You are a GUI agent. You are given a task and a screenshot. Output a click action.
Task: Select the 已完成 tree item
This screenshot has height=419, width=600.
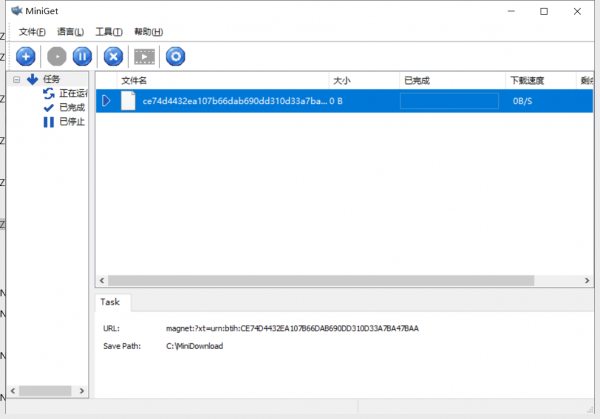72,108
